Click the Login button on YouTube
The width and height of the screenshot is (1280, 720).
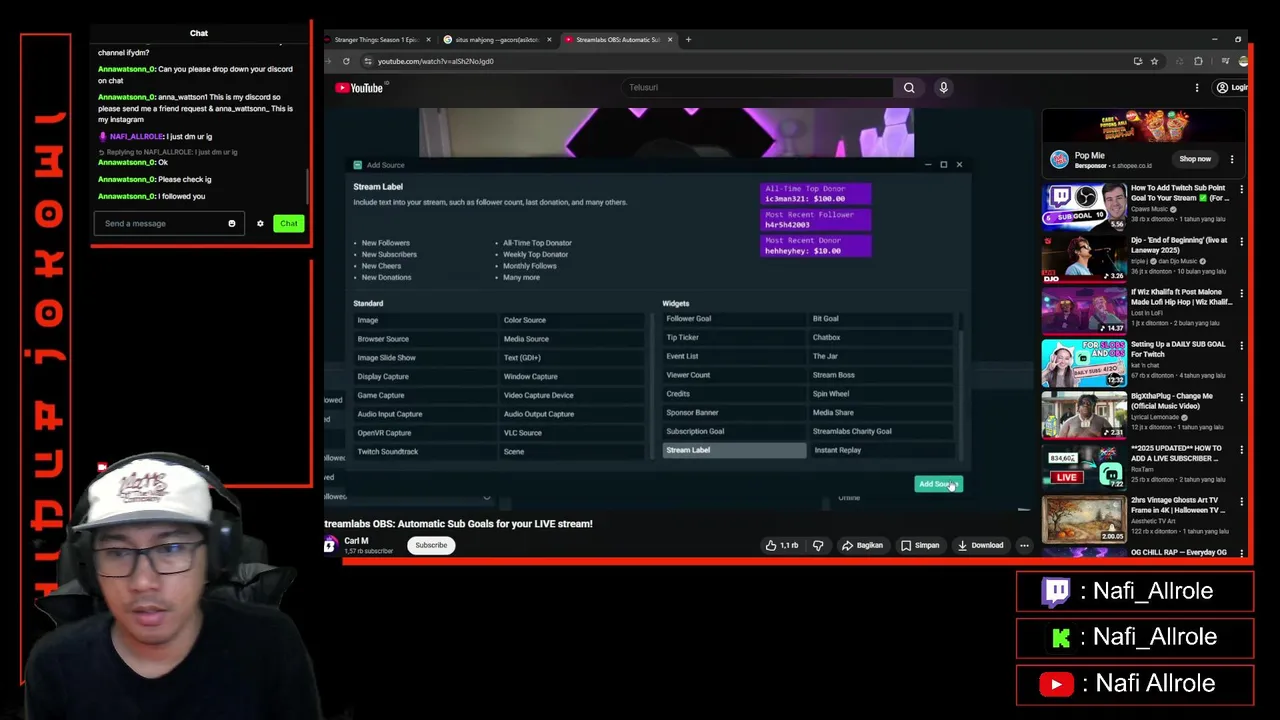pos(1232,88)
